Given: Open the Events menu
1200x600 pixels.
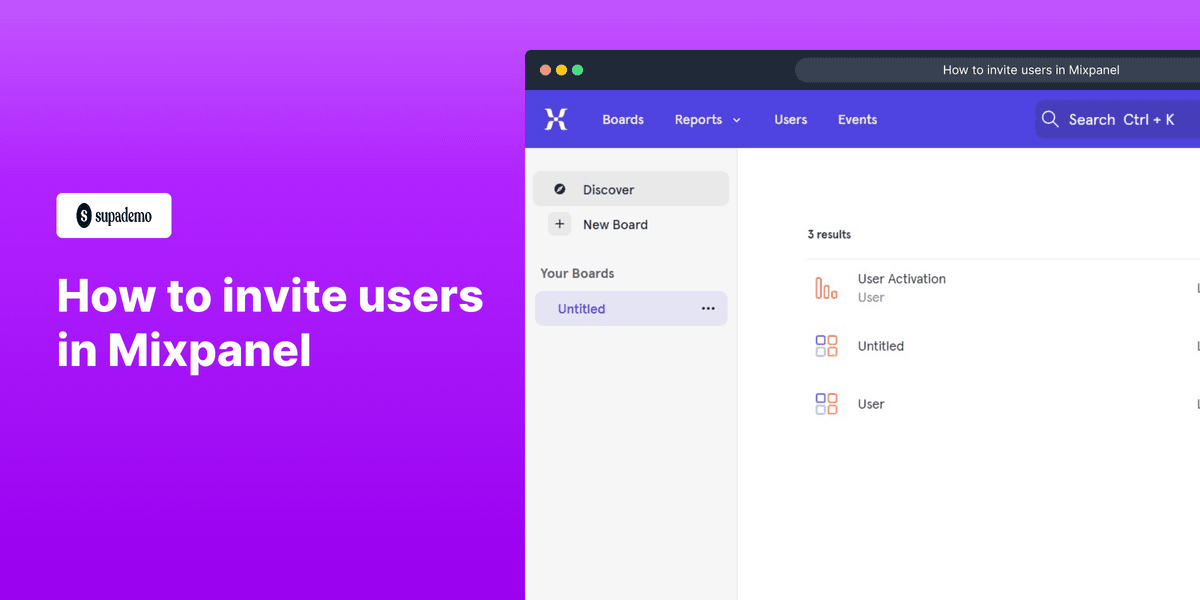Looking at the screenshot, I should point(857,119).
